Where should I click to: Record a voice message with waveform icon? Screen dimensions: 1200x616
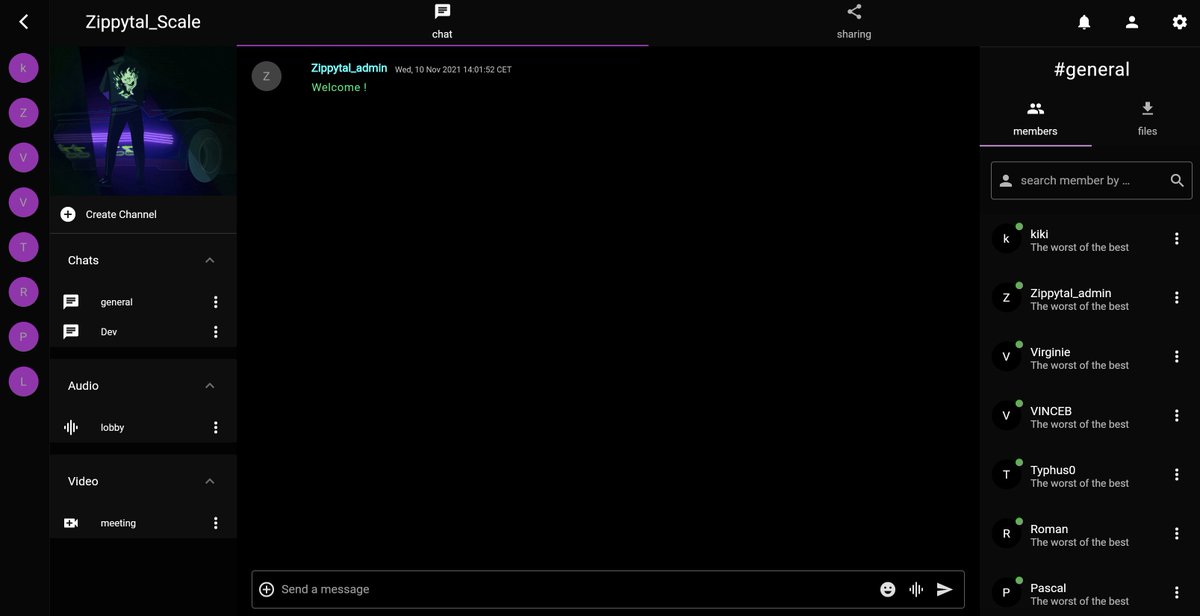pyautogui.click(x=916, y=589)
